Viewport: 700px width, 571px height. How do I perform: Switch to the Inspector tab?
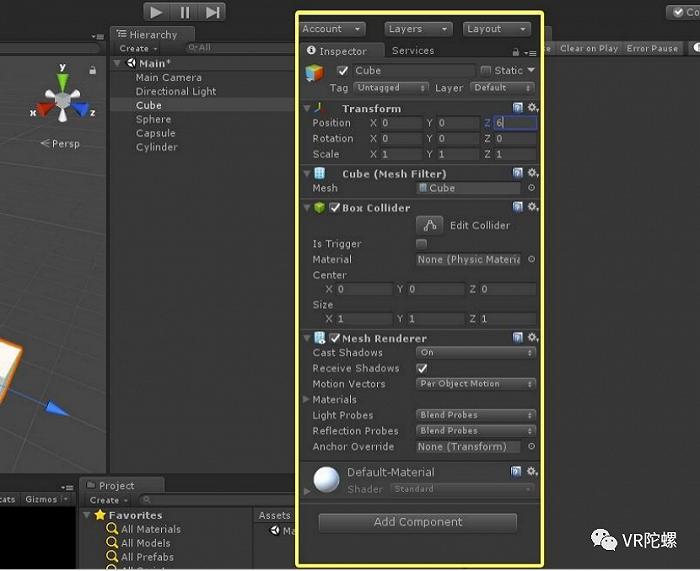tap(342, 50)
